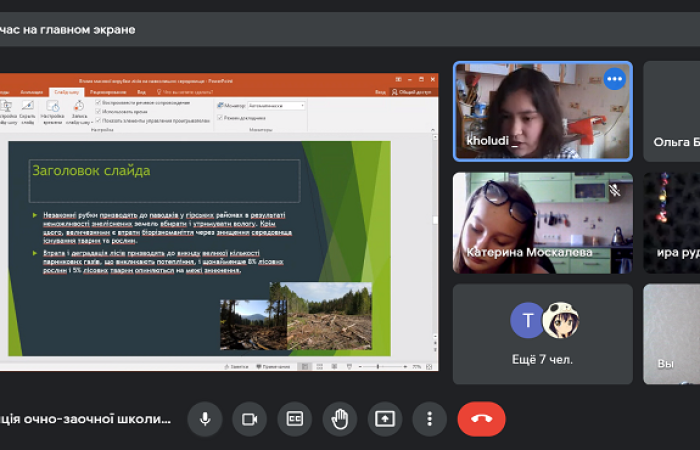Viewport: 700px width, 450px height.
Task: Raise your hand in the meeting
Action: pyautogui.click(x=340, y=418)
